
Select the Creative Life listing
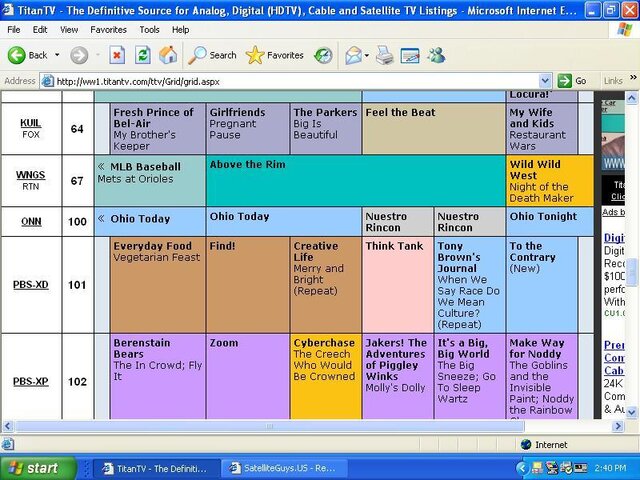[x=326, y=284]
